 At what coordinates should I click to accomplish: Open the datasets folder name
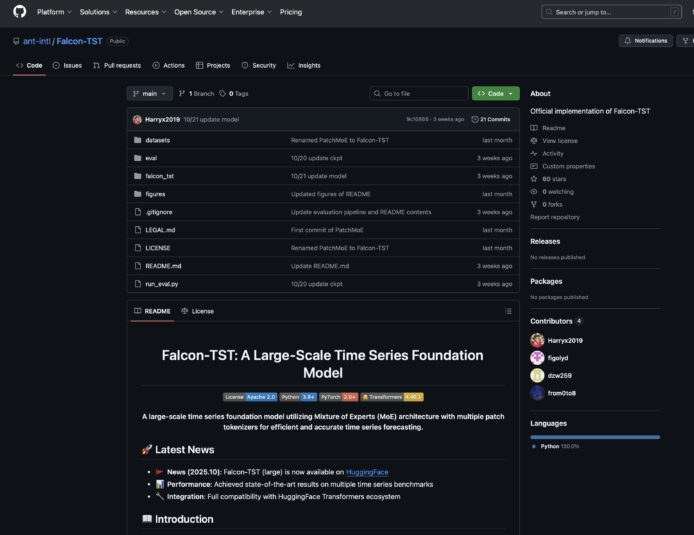[x=158, y=140]
